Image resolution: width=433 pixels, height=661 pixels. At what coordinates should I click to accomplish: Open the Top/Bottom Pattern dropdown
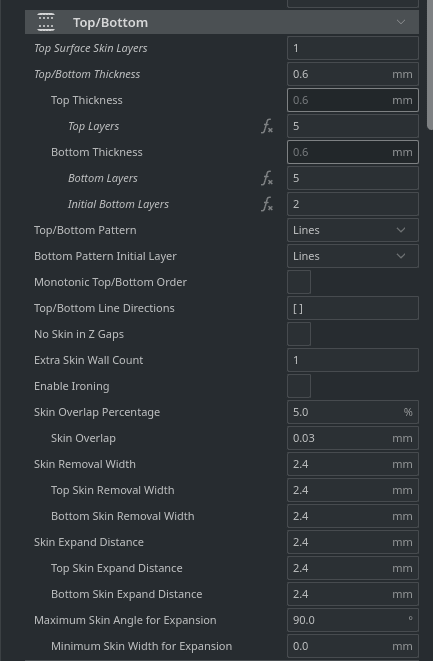(353, 230)
